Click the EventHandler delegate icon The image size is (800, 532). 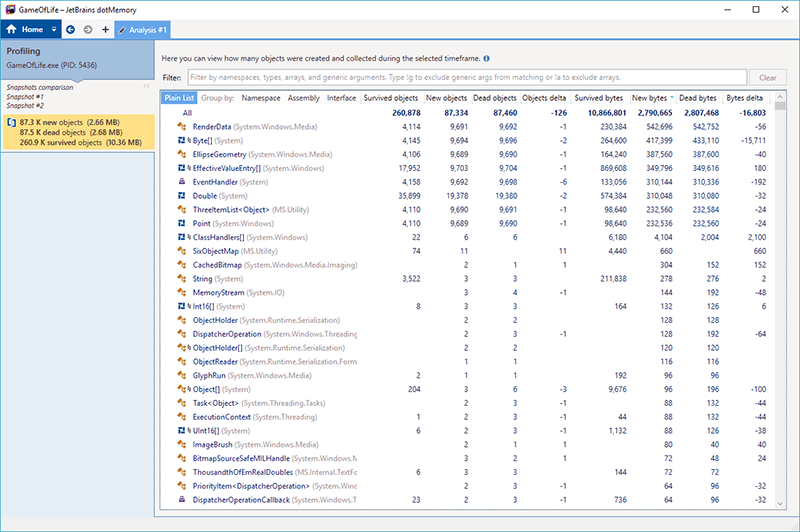pyautogui.click(x=184, y=184)
